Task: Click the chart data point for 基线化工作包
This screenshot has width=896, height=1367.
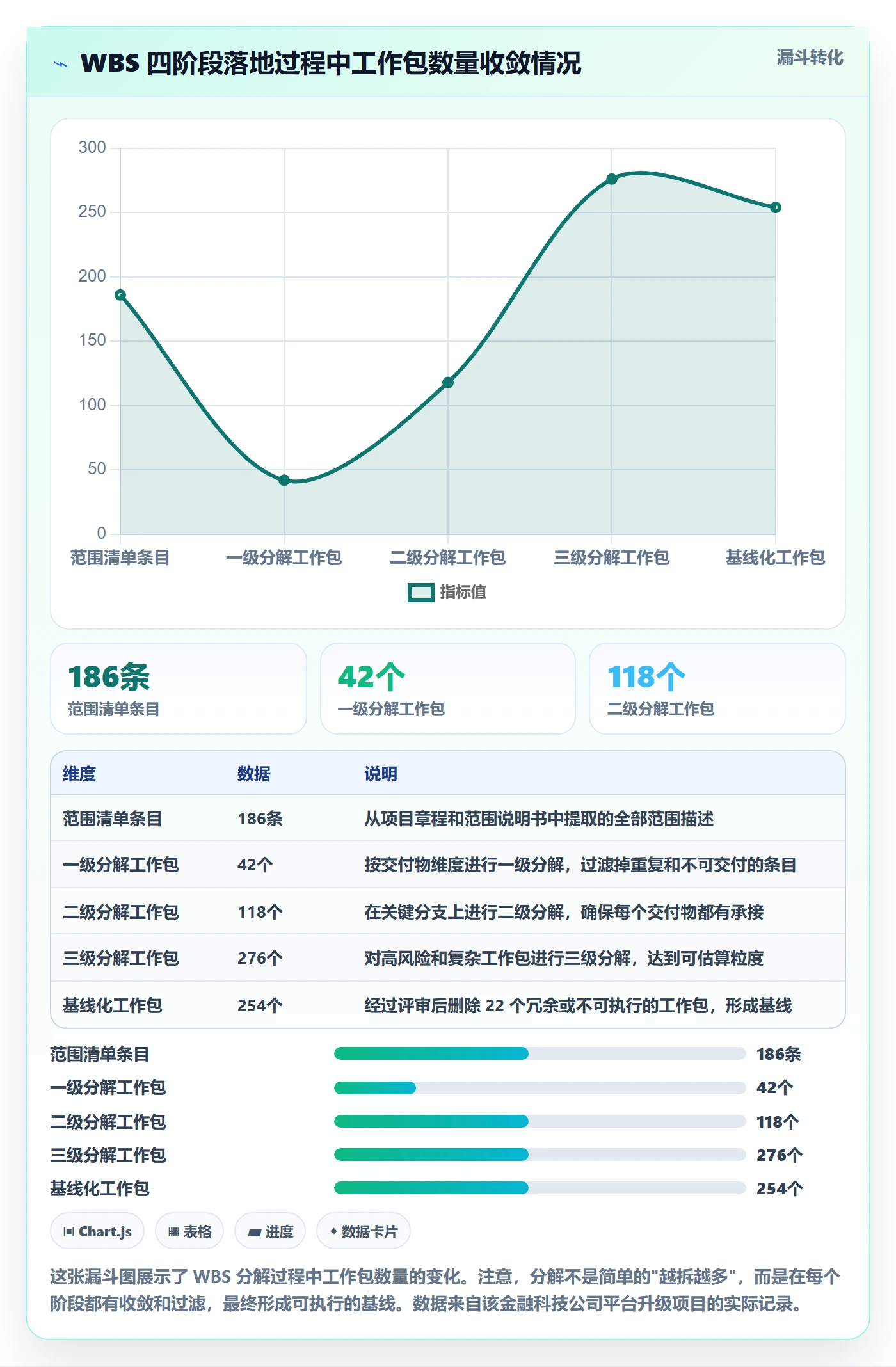Action: click(776, 207)
